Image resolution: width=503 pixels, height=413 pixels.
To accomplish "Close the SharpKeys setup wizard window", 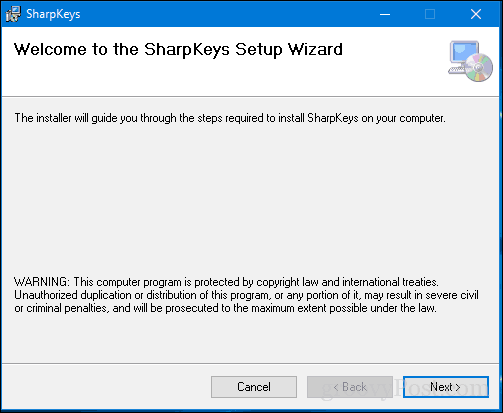I will coord(476,14).
